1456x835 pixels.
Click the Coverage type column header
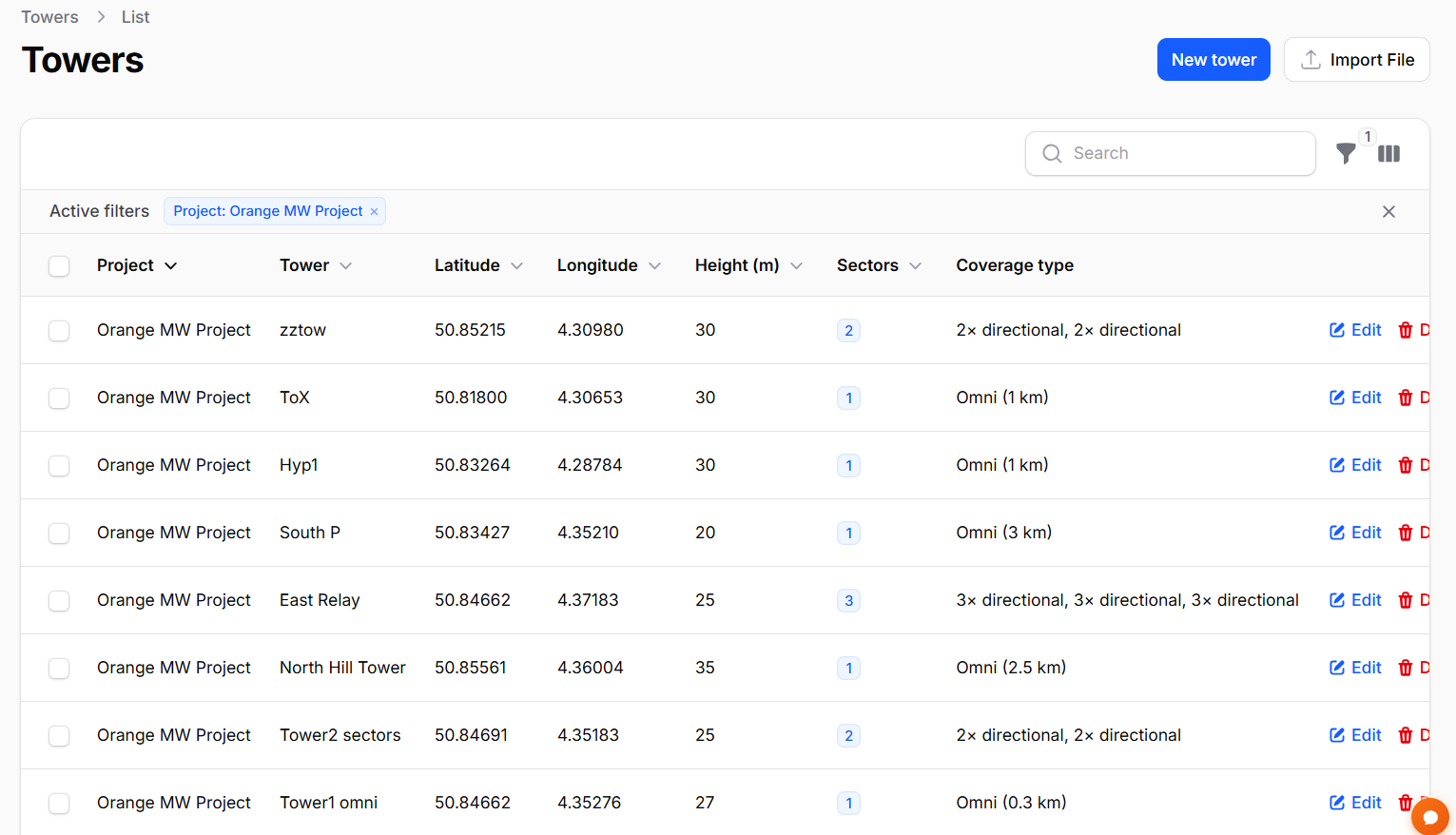click(1015, 265)
